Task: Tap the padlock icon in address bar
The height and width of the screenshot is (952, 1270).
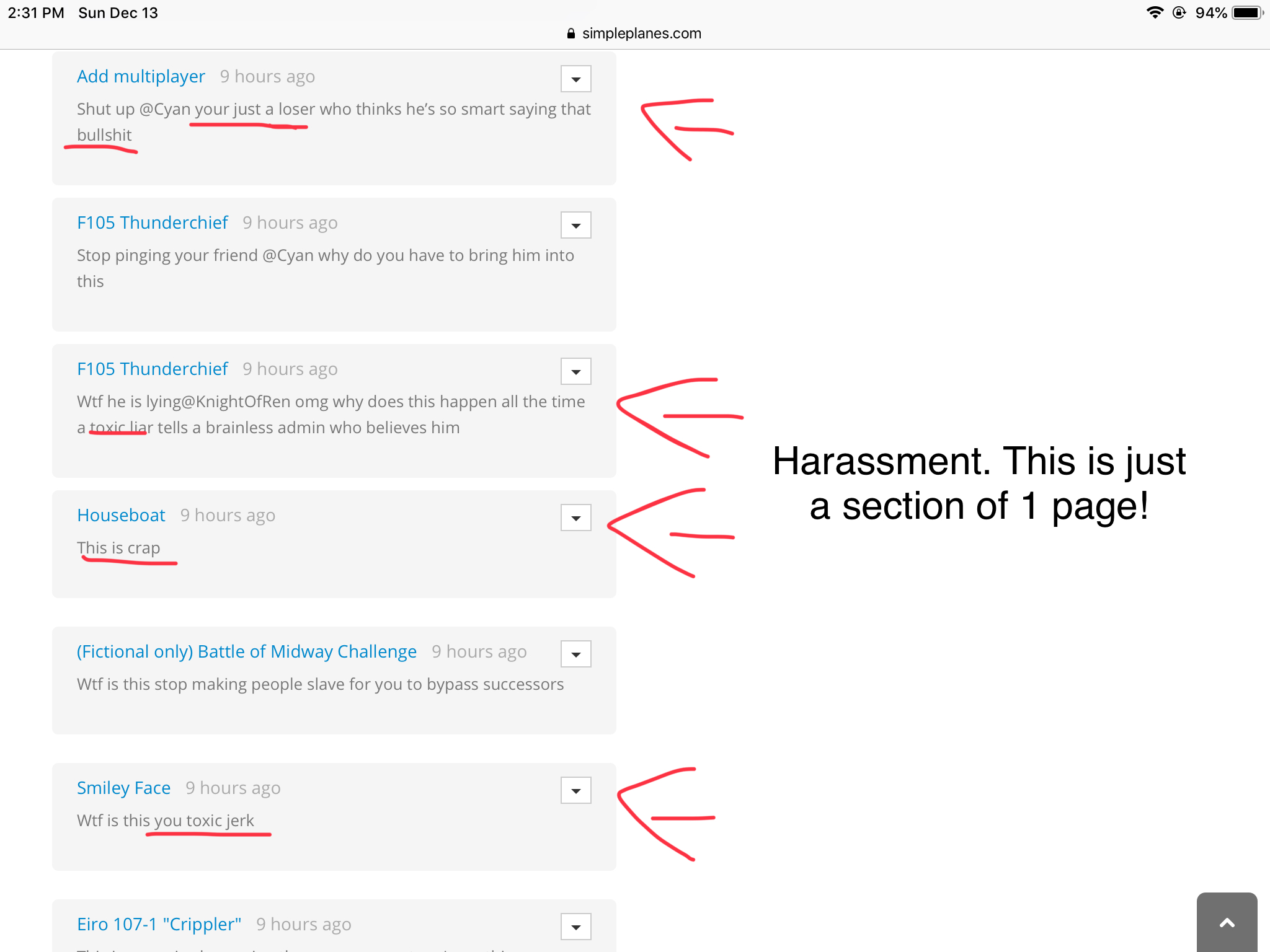Action: pyautogui.click(x=571, y=33)
